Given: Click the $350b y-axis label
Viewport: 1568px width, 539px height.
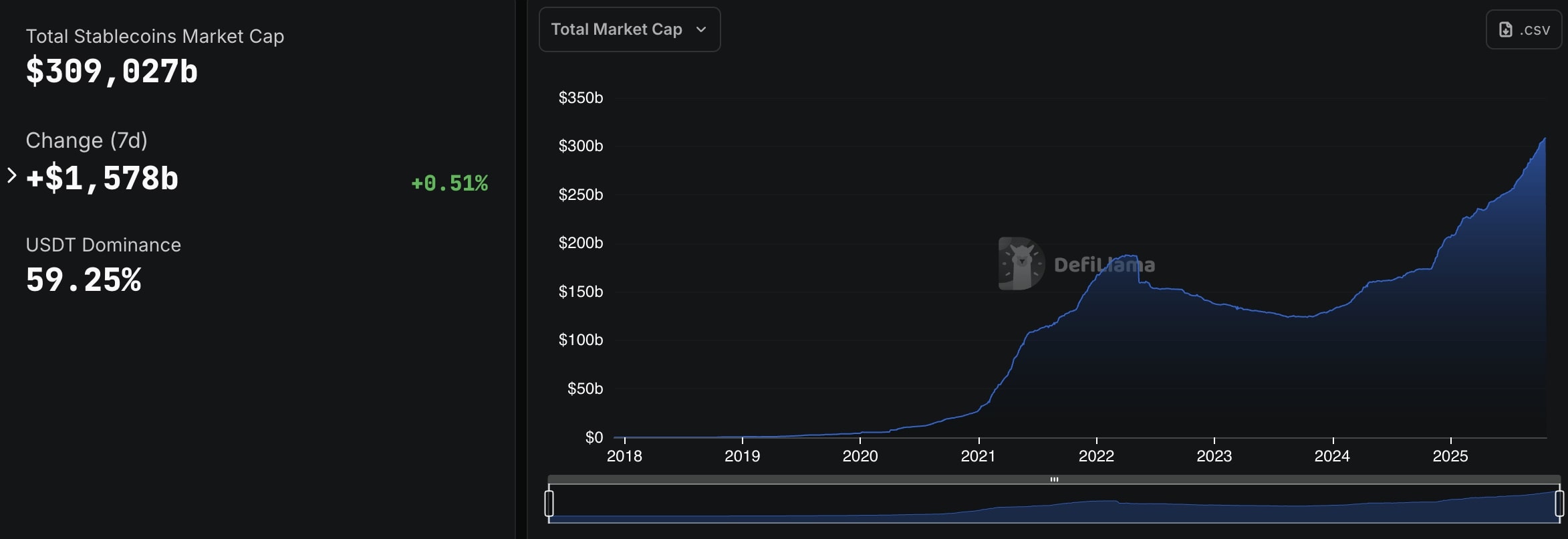Looking at the screenshot, I should coord(580,98).
